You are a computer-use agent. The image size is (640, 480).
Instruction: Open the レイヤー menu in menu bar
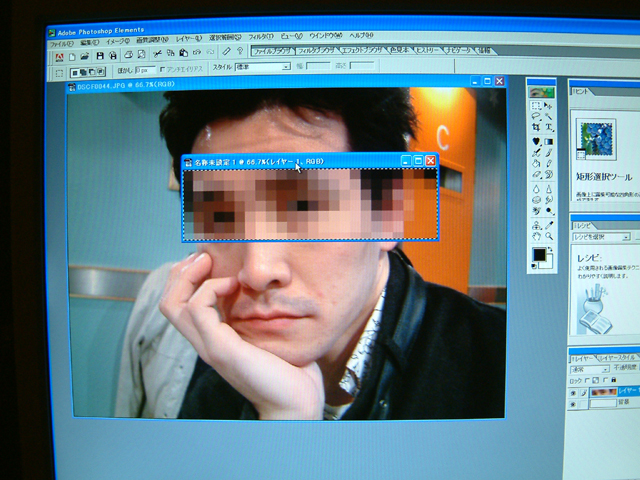189,39
